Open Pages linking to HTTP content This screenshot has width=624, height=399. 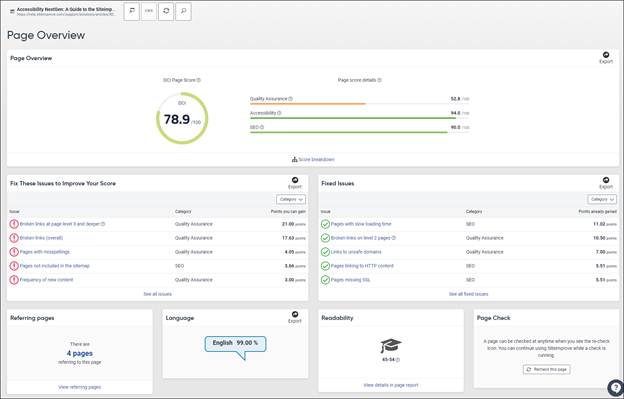tap(362, 266)
